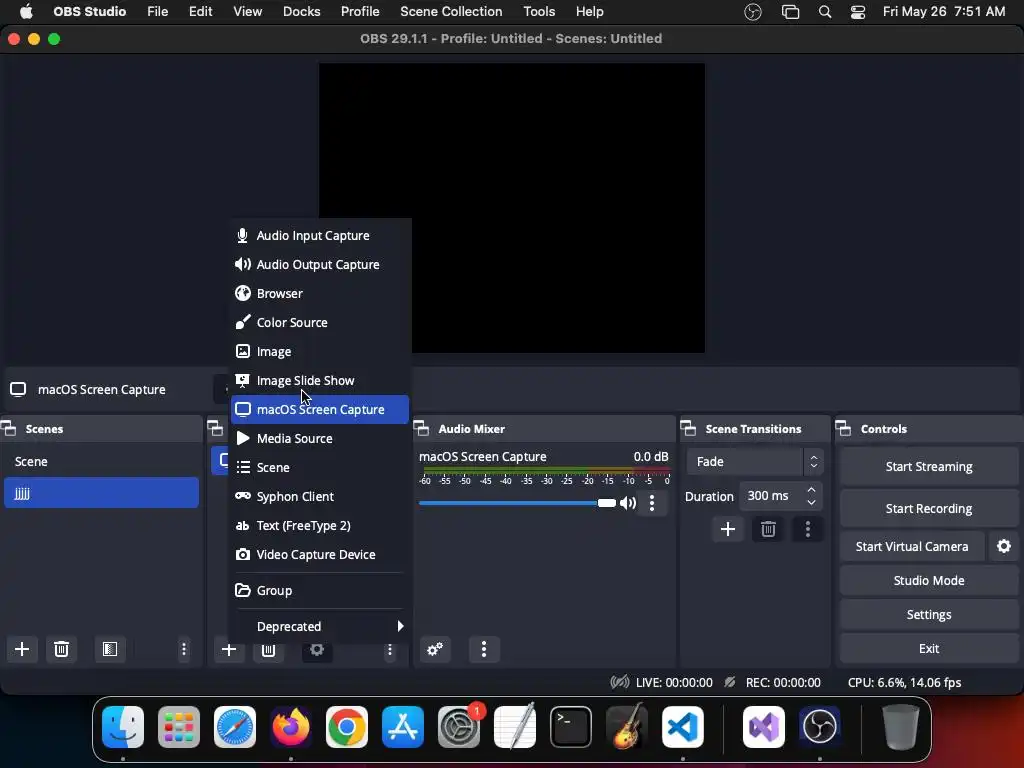Click Exit button in Controls
This screenshot has width=1024, height=768.
[929, 648]
